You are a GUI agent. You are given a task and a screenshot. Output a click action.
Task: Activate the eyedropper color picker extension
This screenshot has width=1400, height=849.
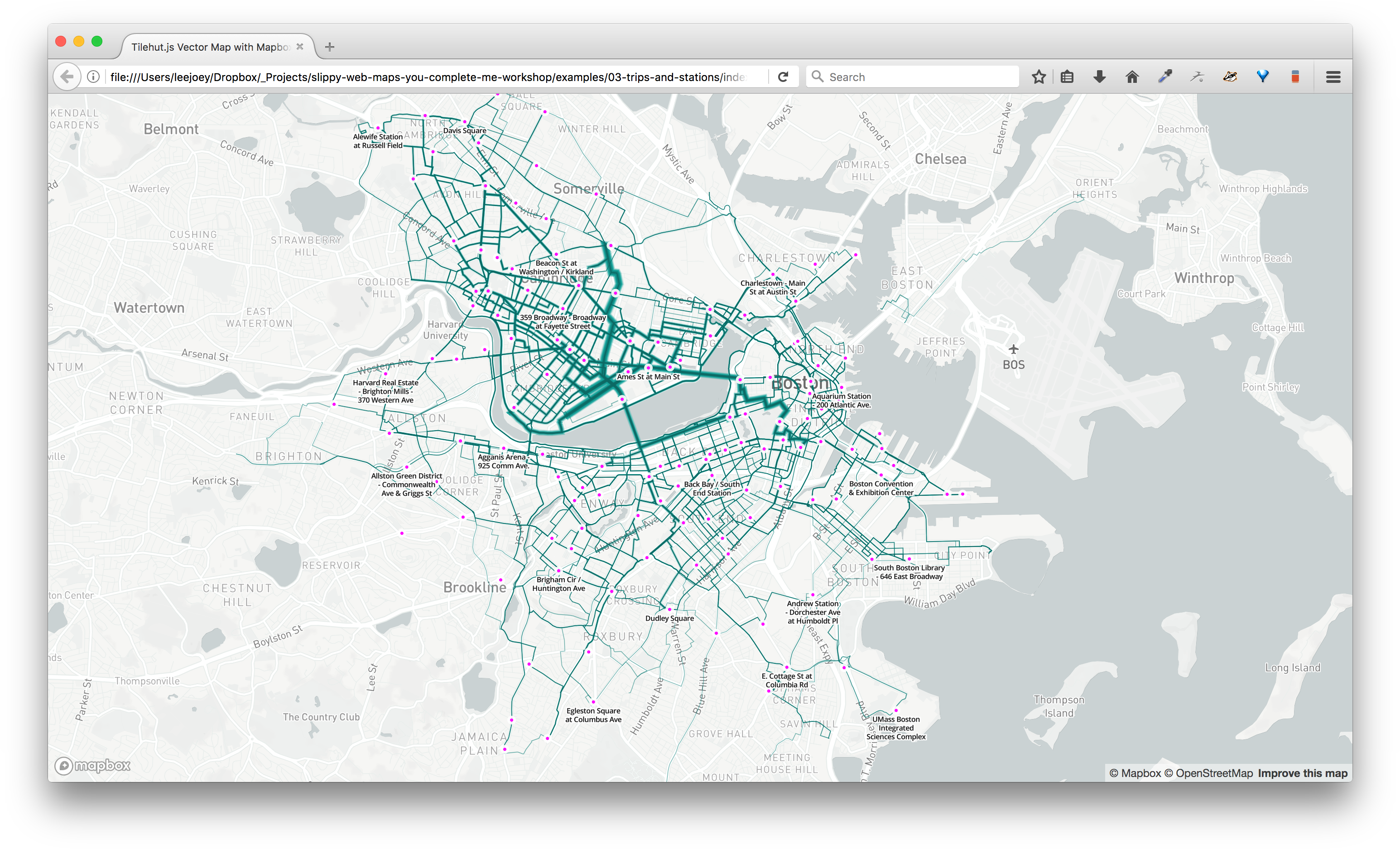(1165, 77)
